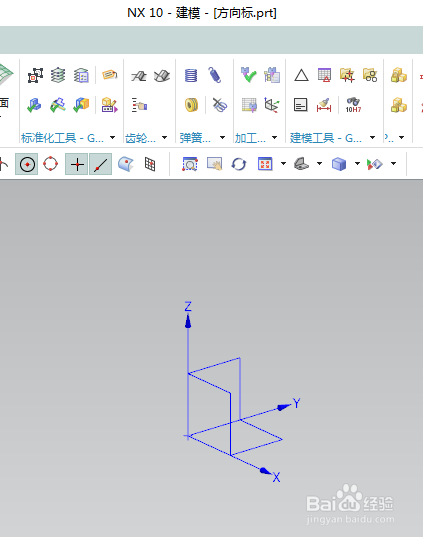The width and height of the screenshot is (423, 537).
Task: Click the table with red triangle icon
Action: coord(324,75)
